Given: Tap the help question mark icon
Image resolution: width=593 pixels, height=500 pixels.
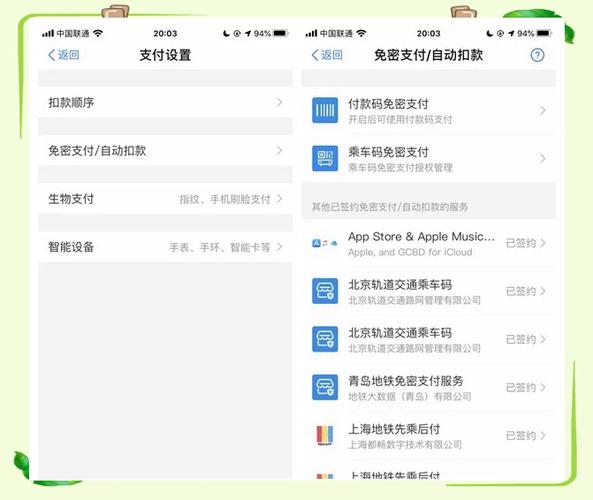Looking at the screenshot, I should pos(537,55).
